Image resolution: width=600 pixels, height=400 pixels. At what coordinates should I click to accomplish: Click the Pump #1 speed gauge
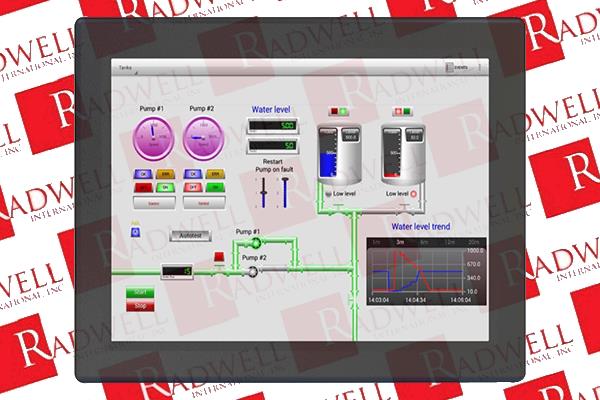(x=153, y=139)
